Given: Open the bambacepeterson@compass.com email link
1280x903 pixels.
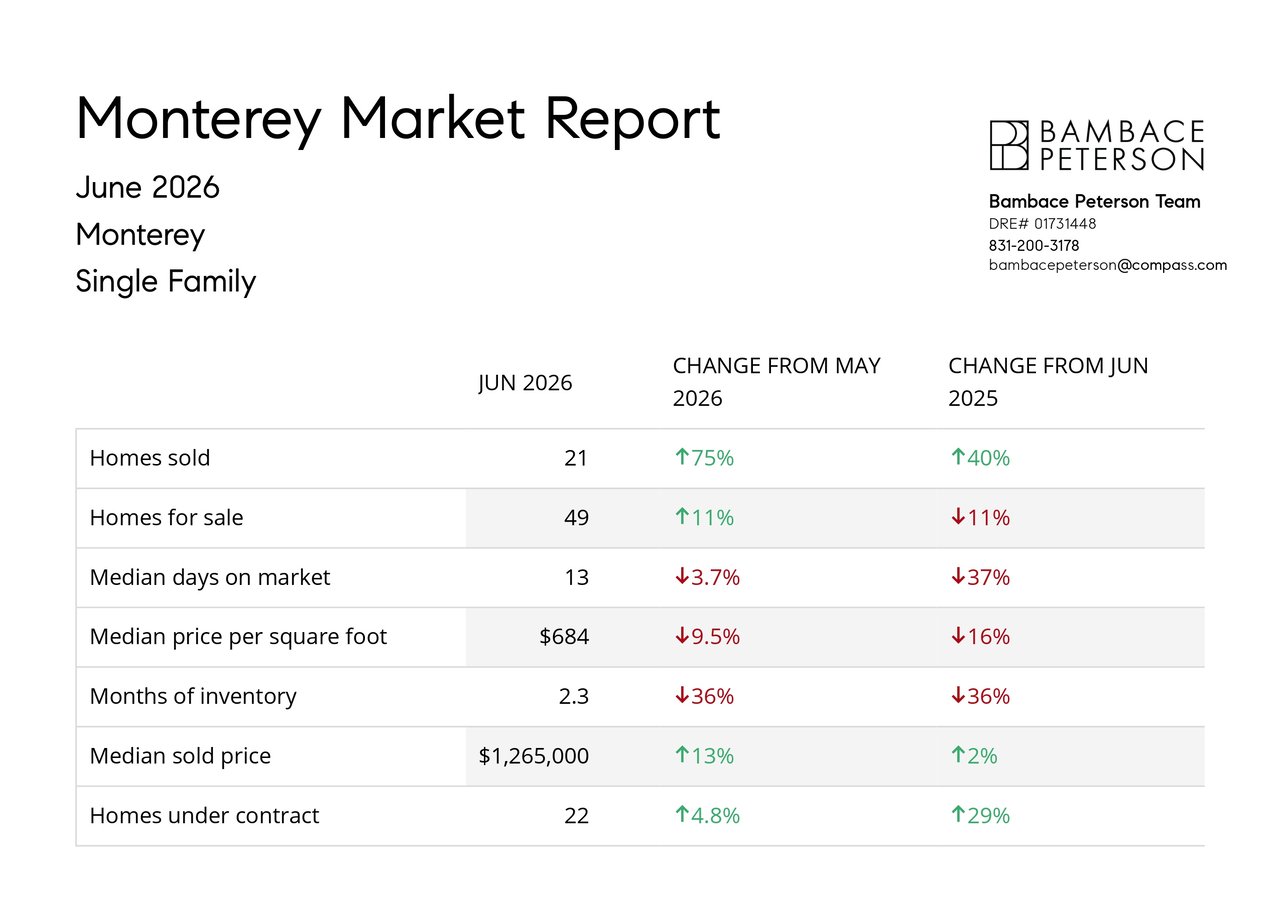Looking at the screenshot, I should pos(1108,266).
